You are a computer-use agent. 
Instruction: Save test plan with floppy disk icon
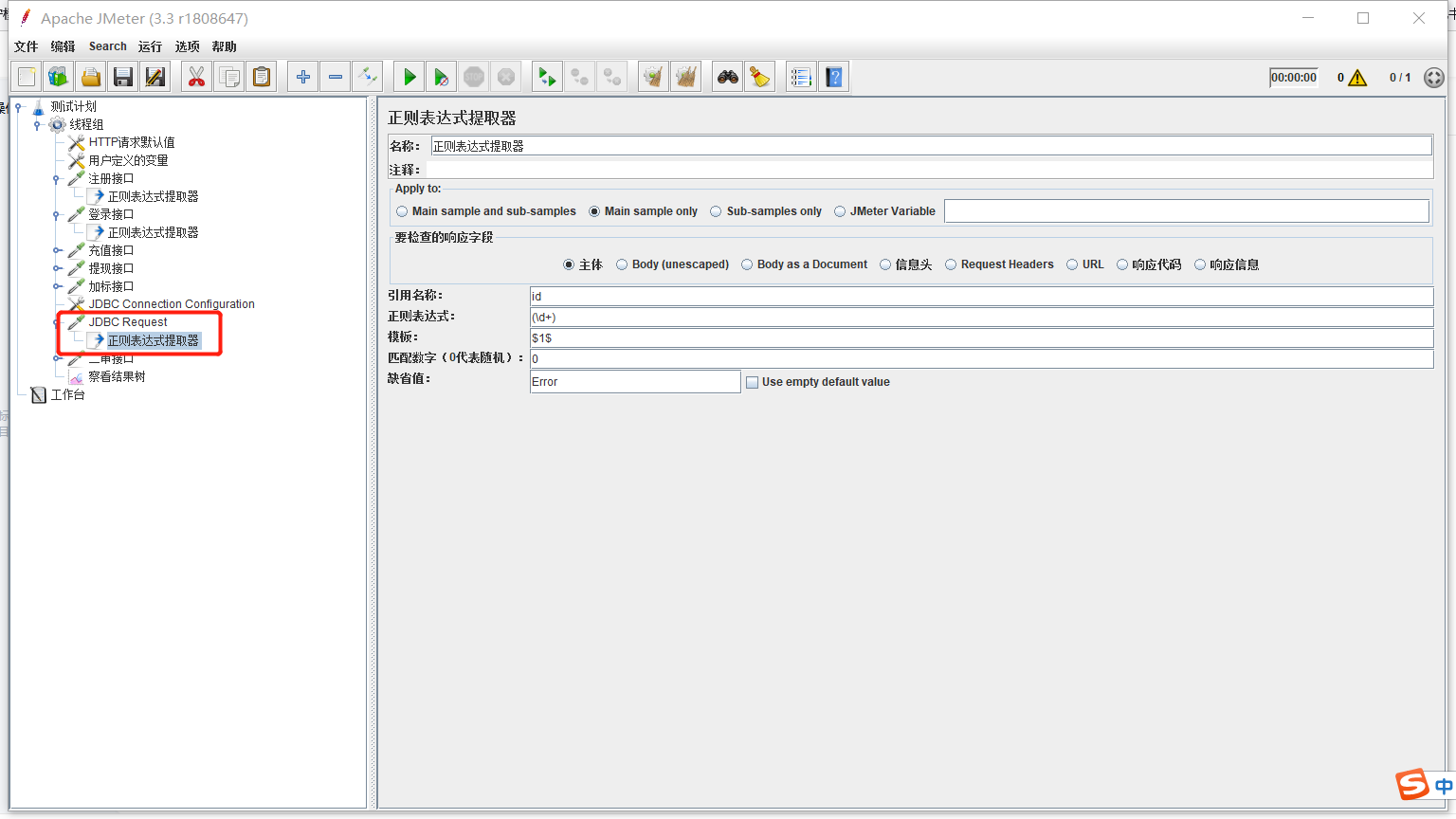[123, 77]
